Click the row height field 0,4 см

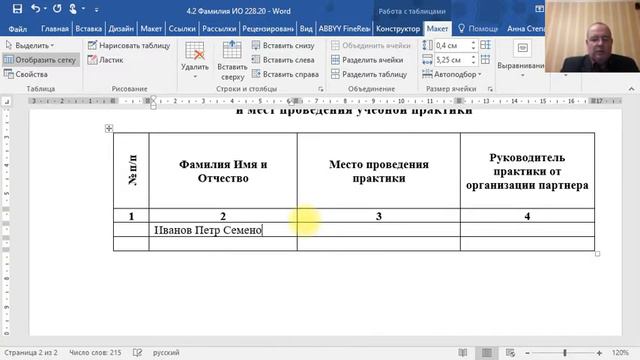[451, 45]
